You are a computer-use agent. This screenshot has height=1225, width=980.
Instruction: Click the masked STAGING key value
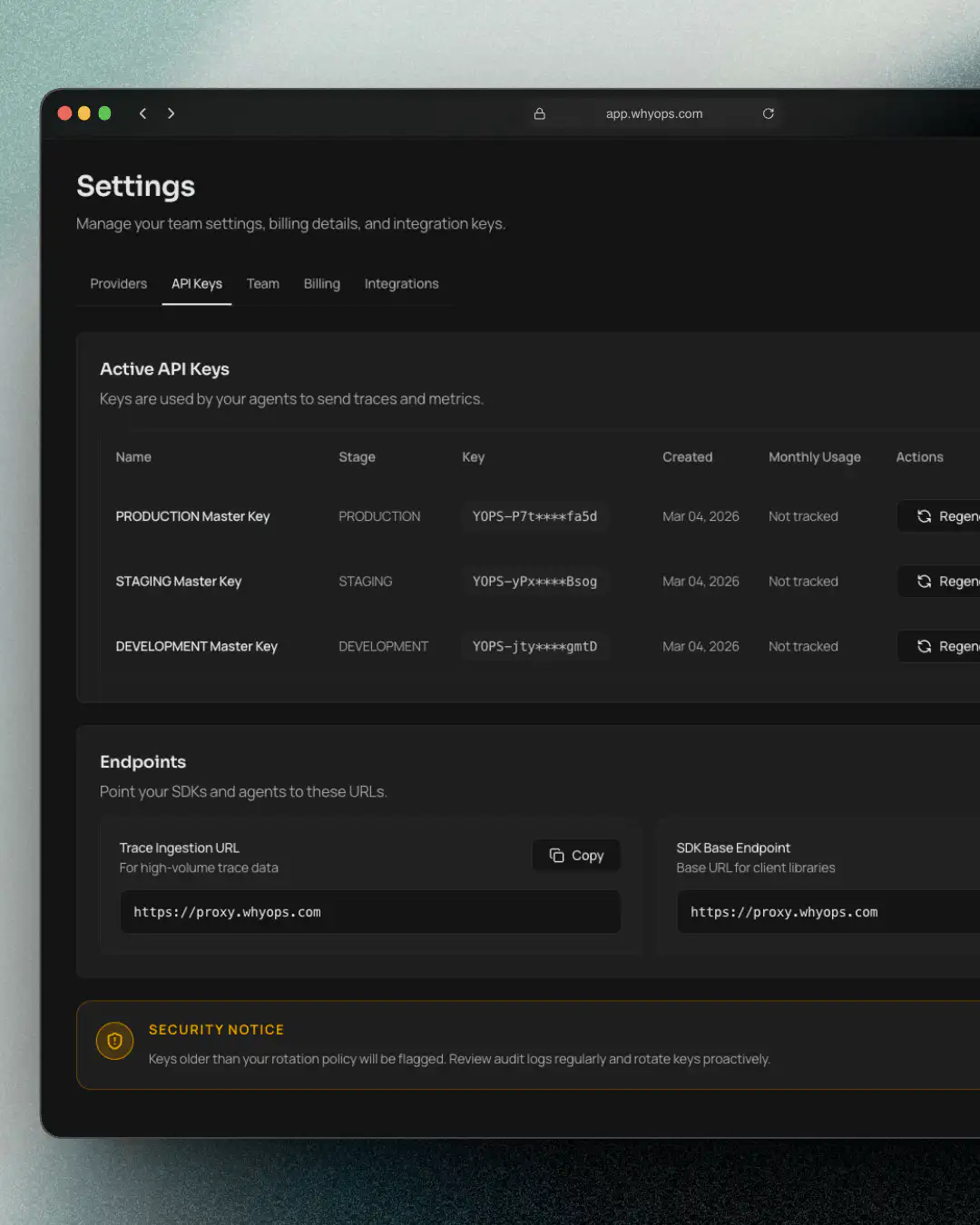[534, 582]
